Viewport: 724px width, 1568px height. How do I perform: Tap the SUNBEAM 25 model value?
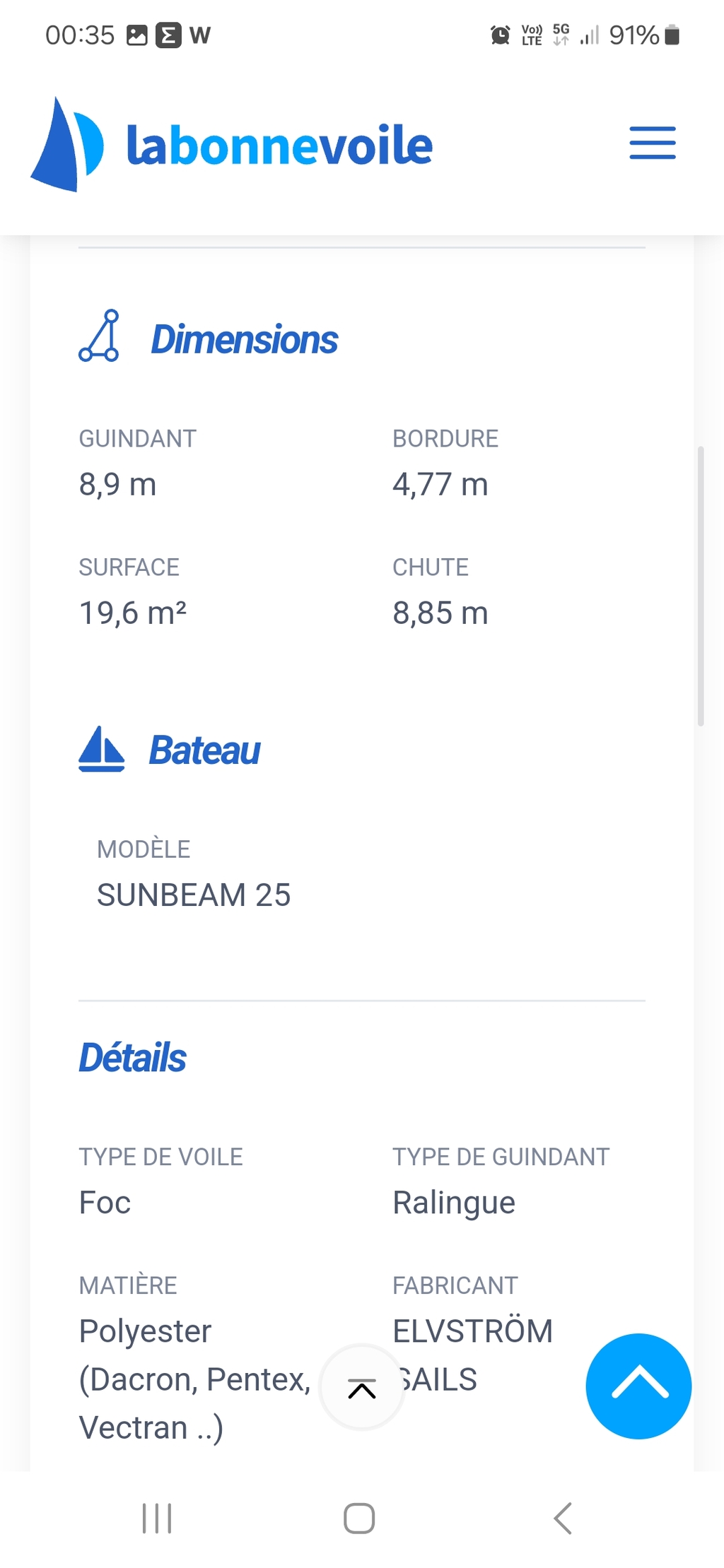(194, 895)
